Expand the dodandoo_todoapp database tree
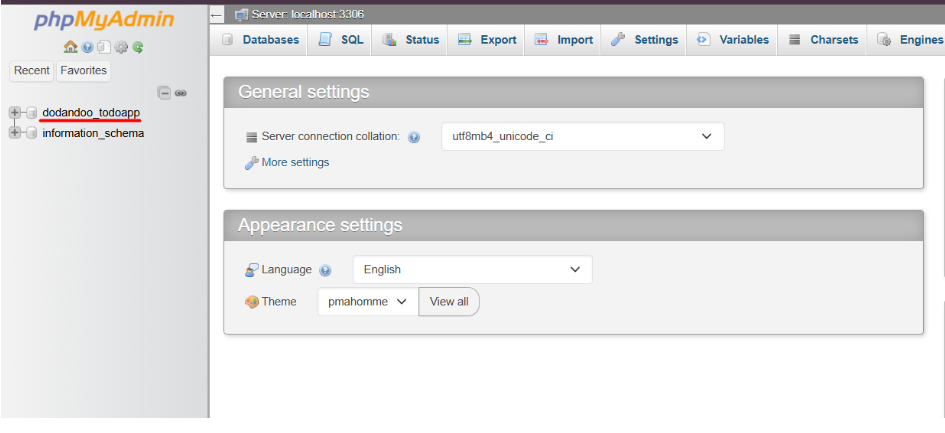The height and width of the screenshot is (433, 945). 15,113
